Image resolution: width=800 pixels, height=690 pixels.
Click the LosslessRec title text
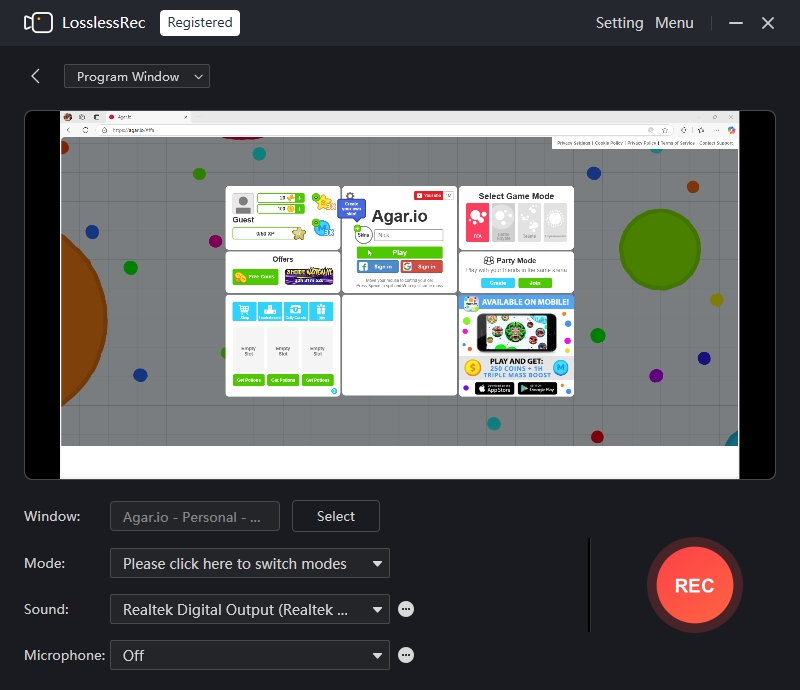tap(104, 23)
